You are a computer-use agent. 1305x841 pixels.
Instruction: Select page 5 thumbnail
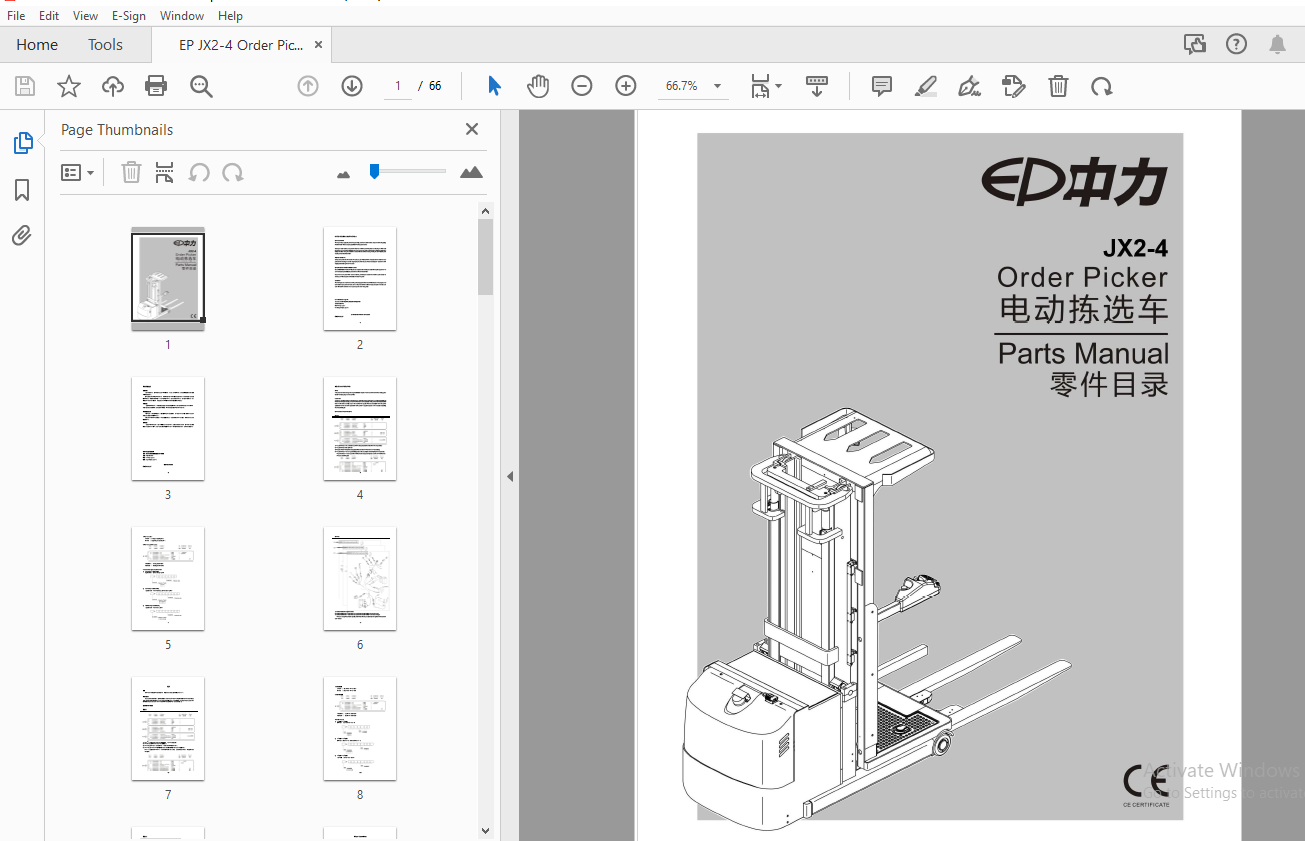pos(168,578)
